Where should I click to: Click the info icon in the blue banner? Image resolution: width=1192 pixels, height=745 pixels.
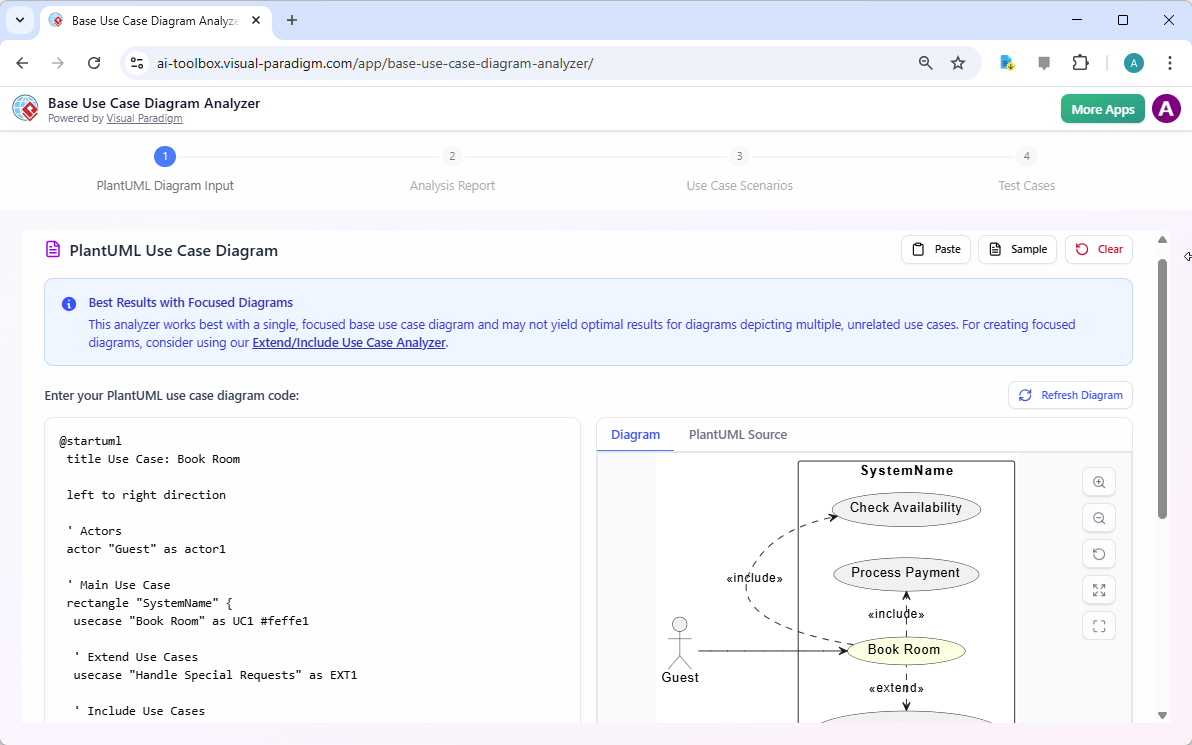point(67,302)
